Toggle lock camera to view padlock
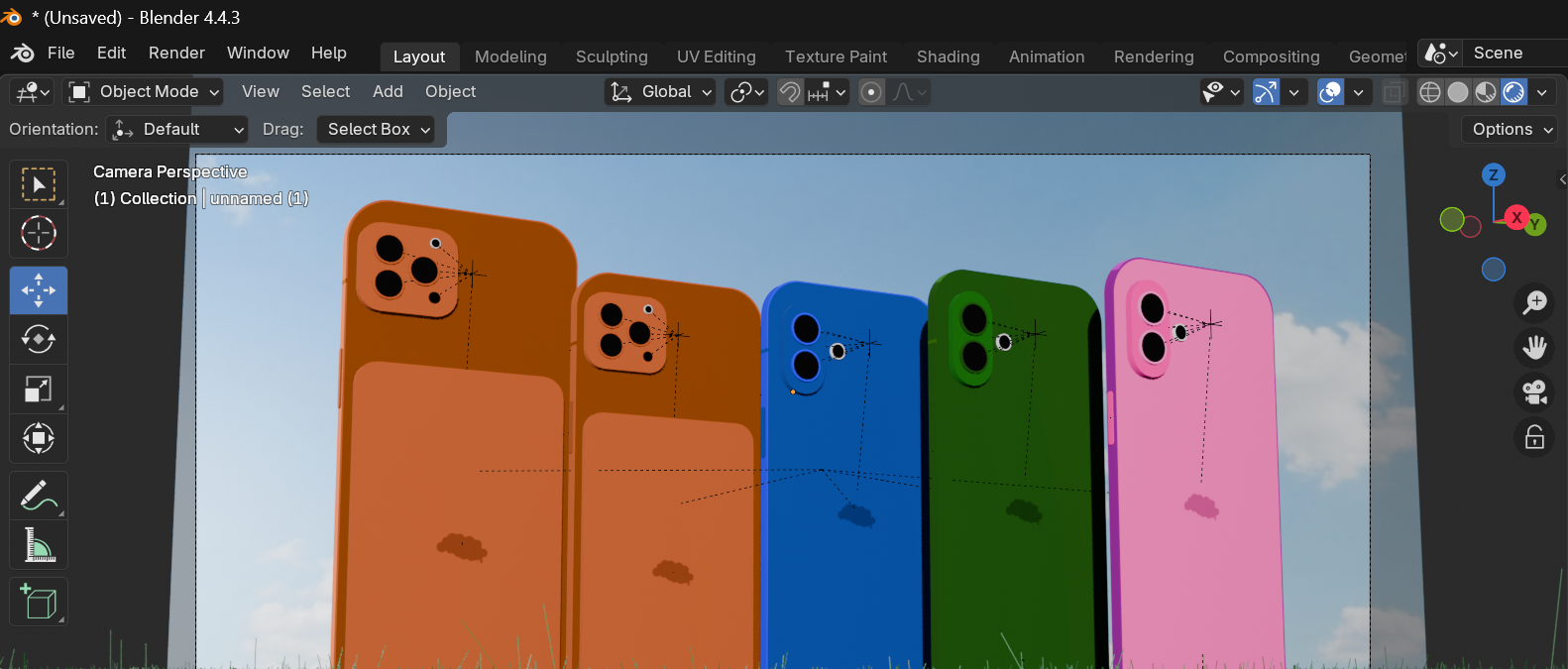Viewport: 1568px width, 669px height. [1534, 437]
